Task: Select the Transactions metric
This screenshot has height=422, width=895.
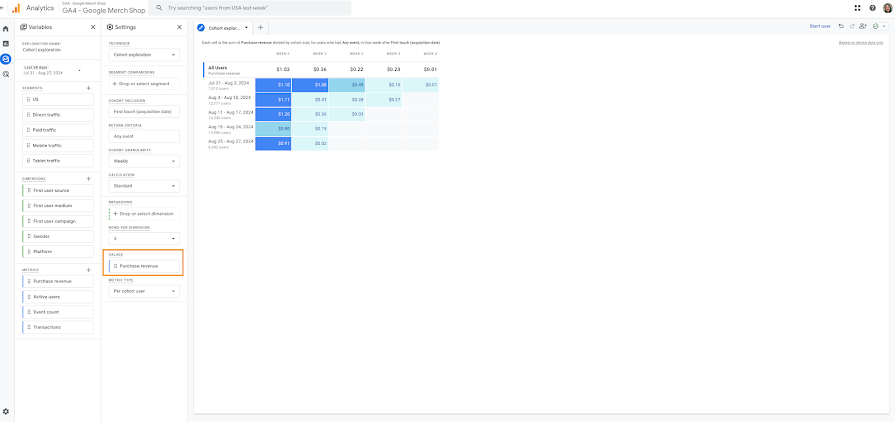Action: (x=58, y=327)
